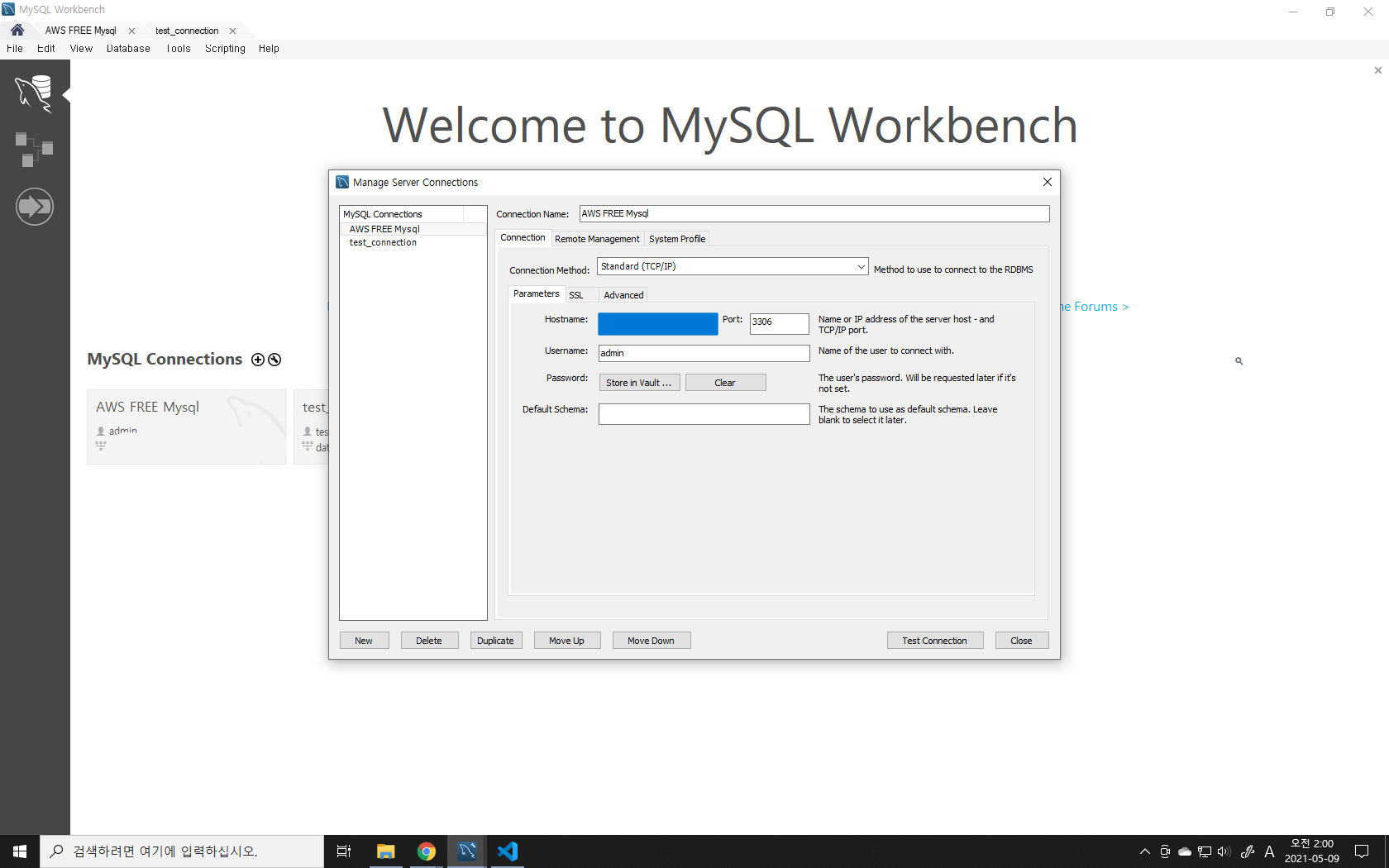Viewport: 1389px width, 868px height.
Task: Open OneDrive cloud tray icon
Action: pos(1184,851)
